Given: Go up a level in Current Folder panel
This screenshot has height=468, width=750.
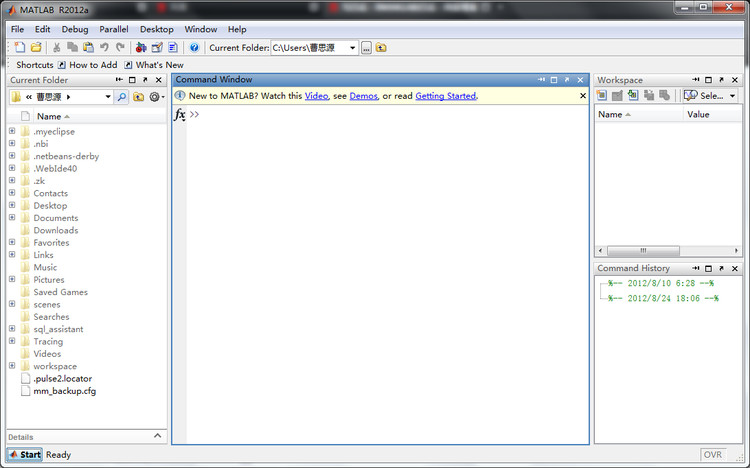Looking at the screenshot, I should point(138,97).
